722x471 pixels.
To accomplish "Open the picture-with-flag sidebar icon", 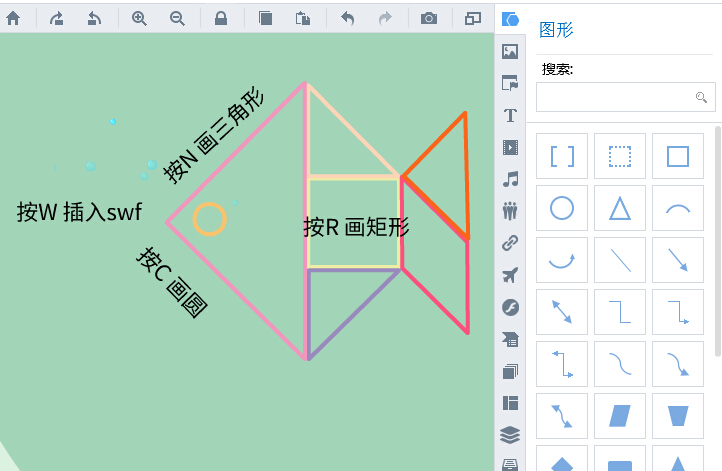I will 510,83.
